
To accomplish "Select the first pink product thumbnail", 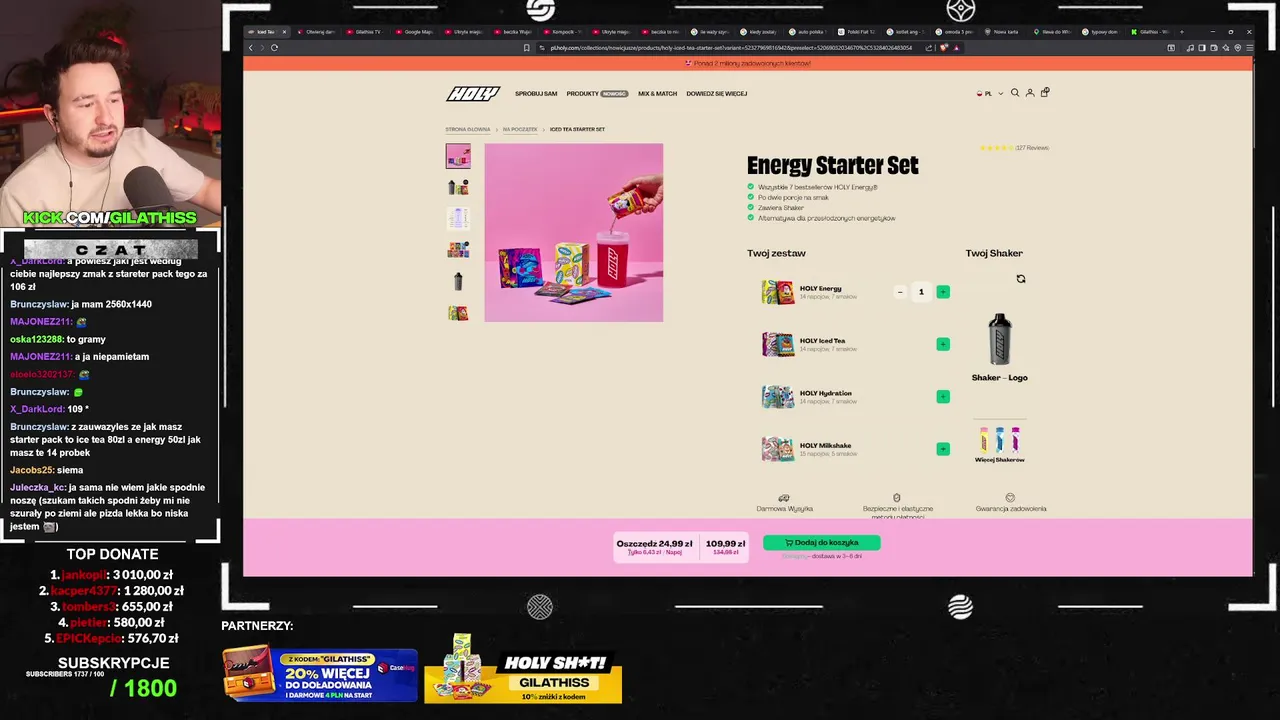I will coord(458,156).
